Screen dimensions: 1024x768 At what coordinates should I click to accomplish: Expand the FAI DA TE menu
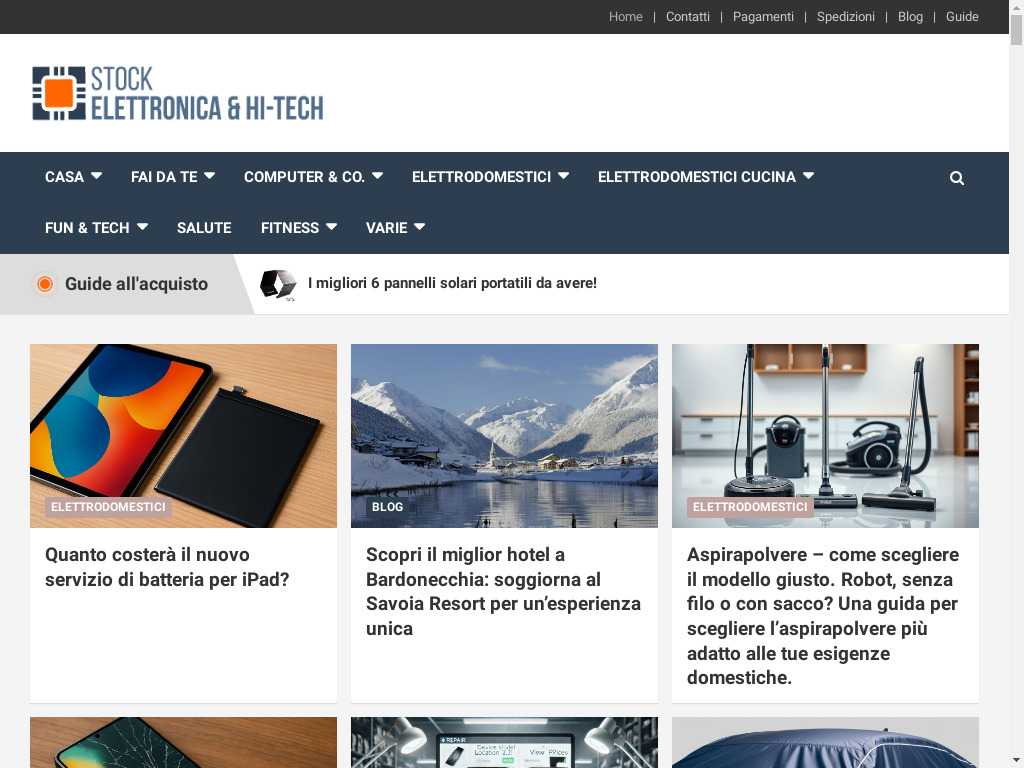[172, 177]
